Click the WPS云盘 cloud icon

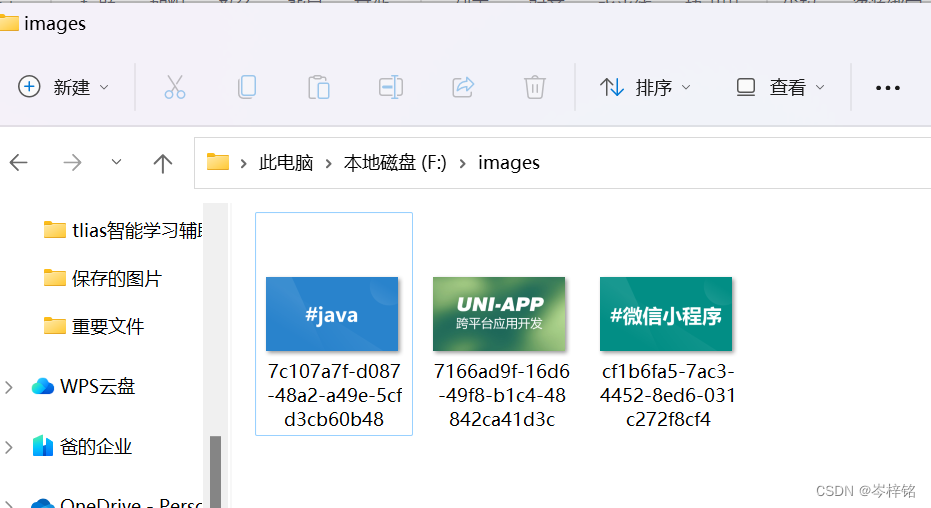[x=43, y=386]
